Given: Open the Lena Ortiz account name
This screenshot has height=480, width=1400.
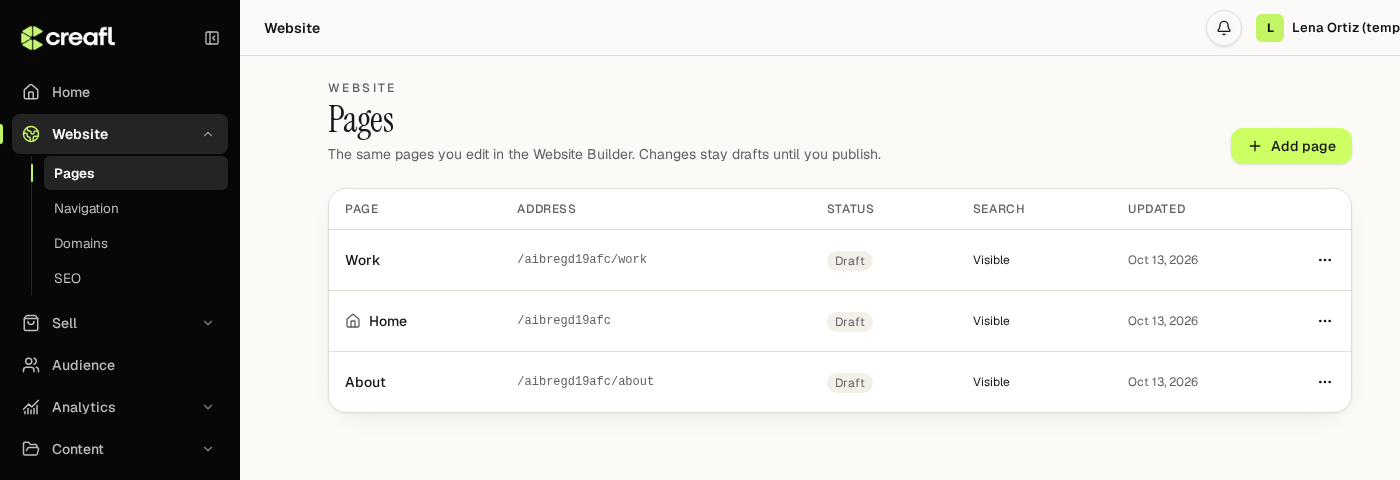Looking at the screenshot, I should (1345, 28).
